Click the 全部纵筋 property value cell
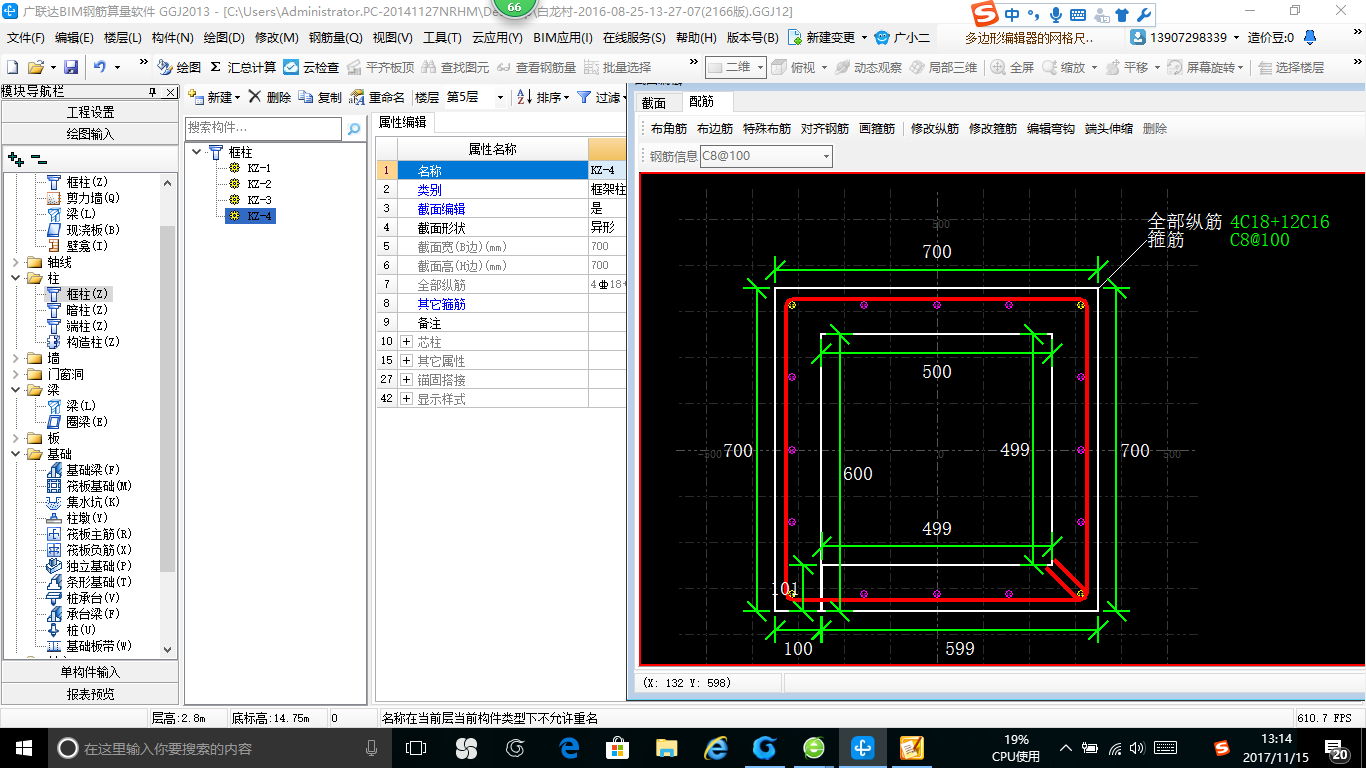The height and width of the screenshot is (768, 1366). pyautogui.click(x=608, y=285)
